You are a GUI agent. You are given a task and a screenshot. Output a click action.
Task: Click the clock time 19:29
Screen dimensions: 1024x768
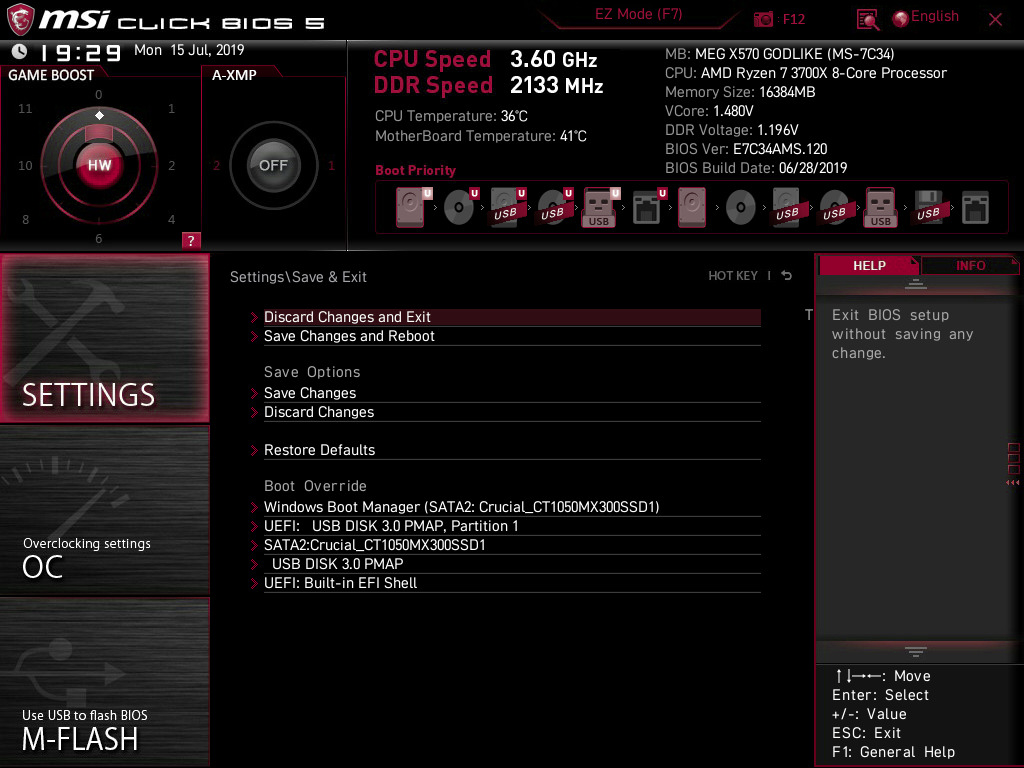pos(81,52)
